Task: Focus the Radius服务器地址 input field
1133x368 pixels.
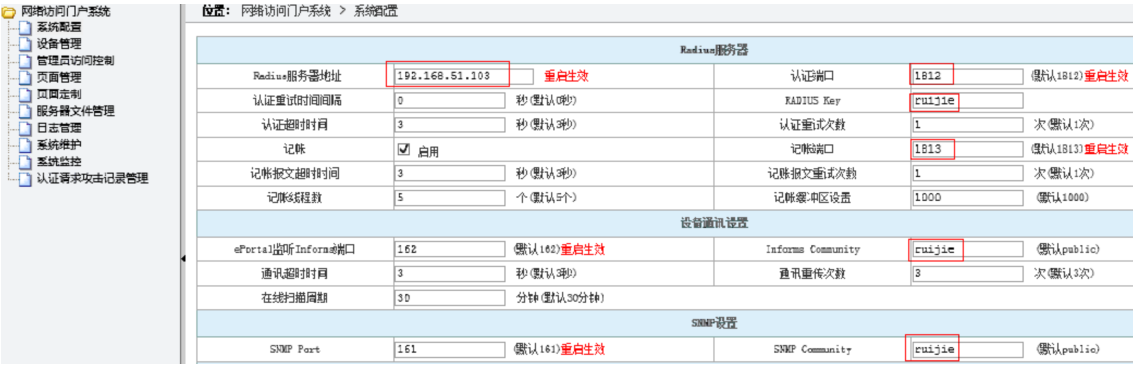Action: (464, 76)
